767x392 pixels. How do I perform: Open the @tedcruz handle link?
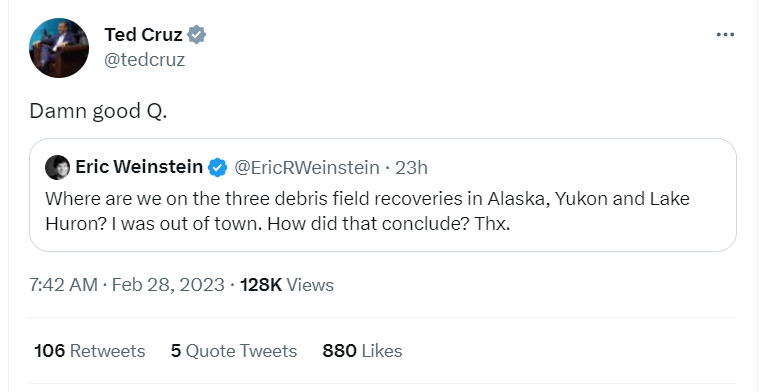click(x=145, y=60)
